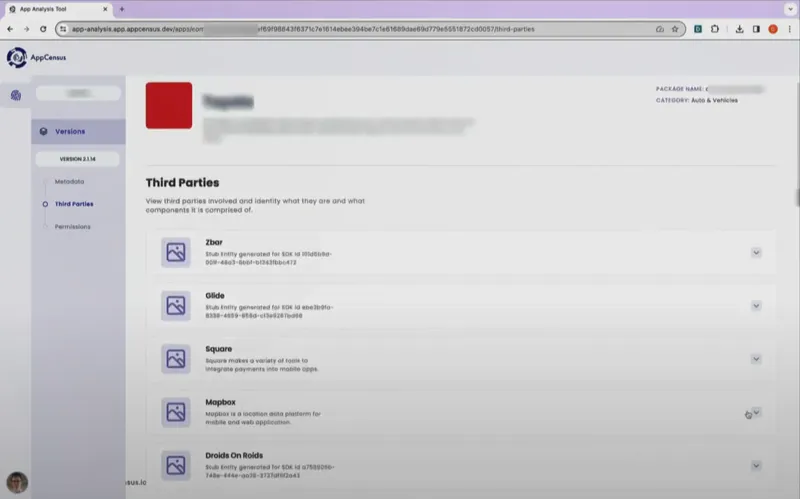The image size is (800, 499).
Task: Click the VERSION 2.1.14 button
Action: click(78, 159)
